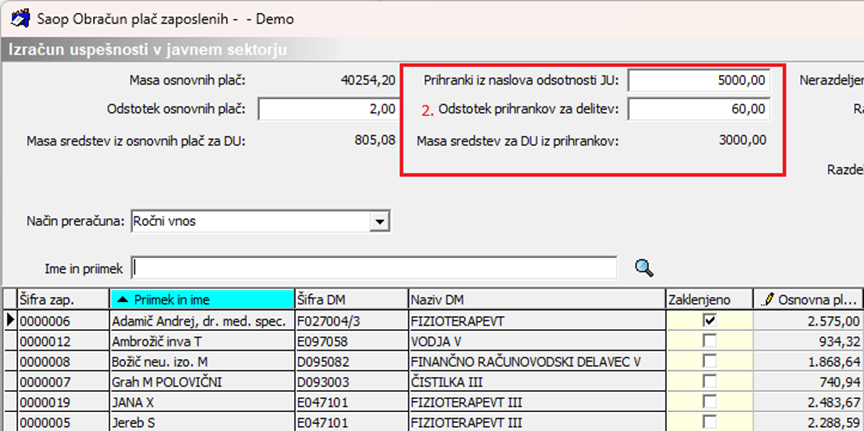Click the Odstotek osnovnih plač field
The width and height of the screenshot is (864, 431).
tap(328, 109)
